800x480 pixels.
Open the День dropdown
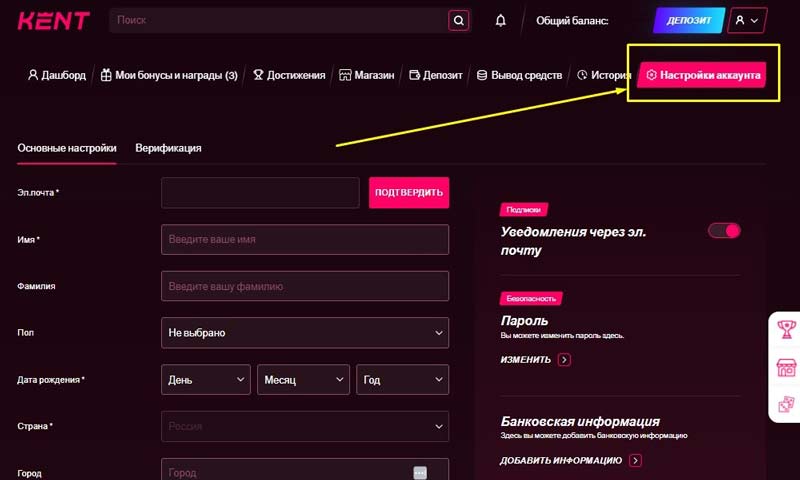click(205, 380)
